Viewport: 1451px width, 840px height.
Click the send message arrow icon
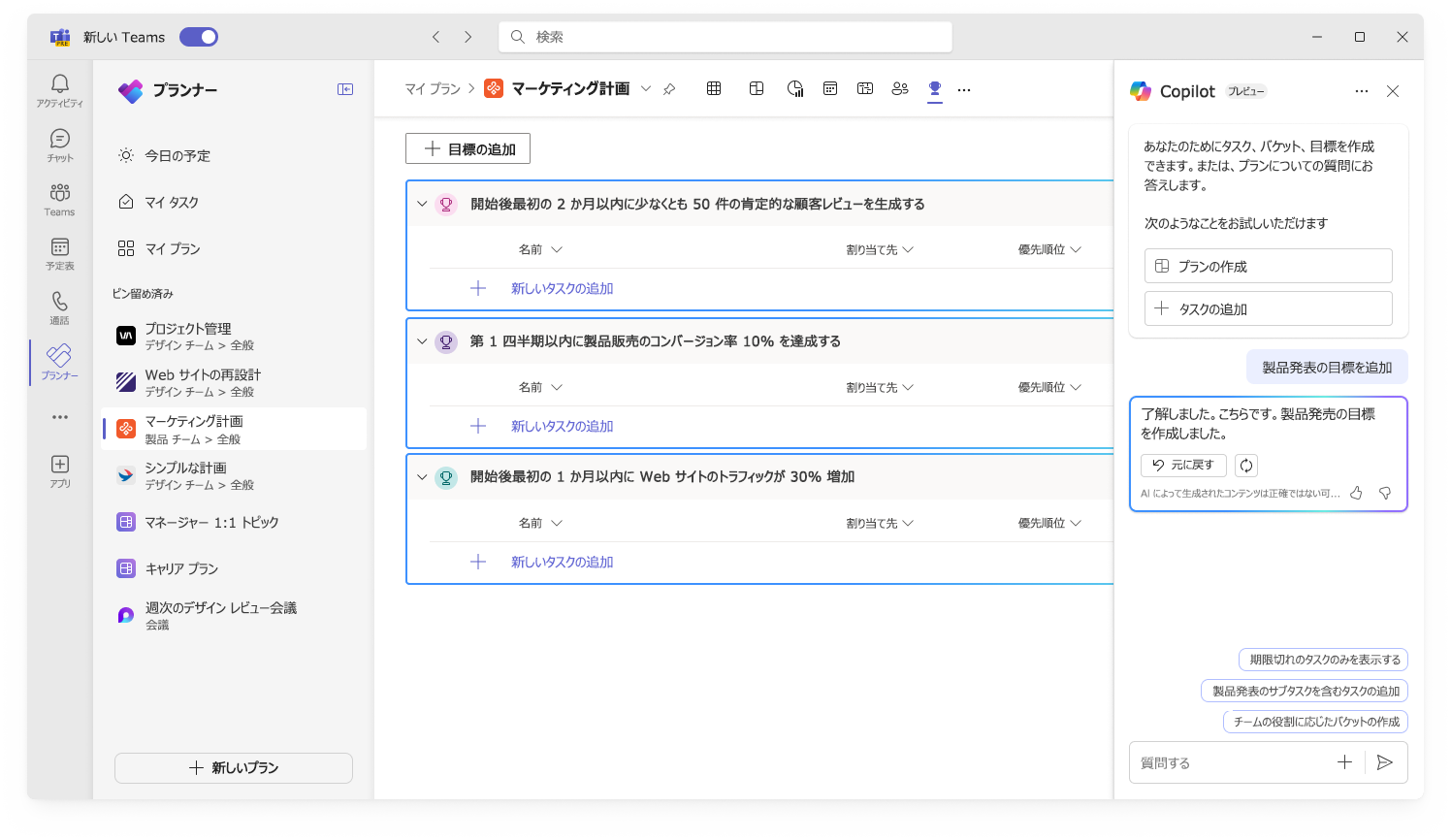click(x=1385, y=762)
